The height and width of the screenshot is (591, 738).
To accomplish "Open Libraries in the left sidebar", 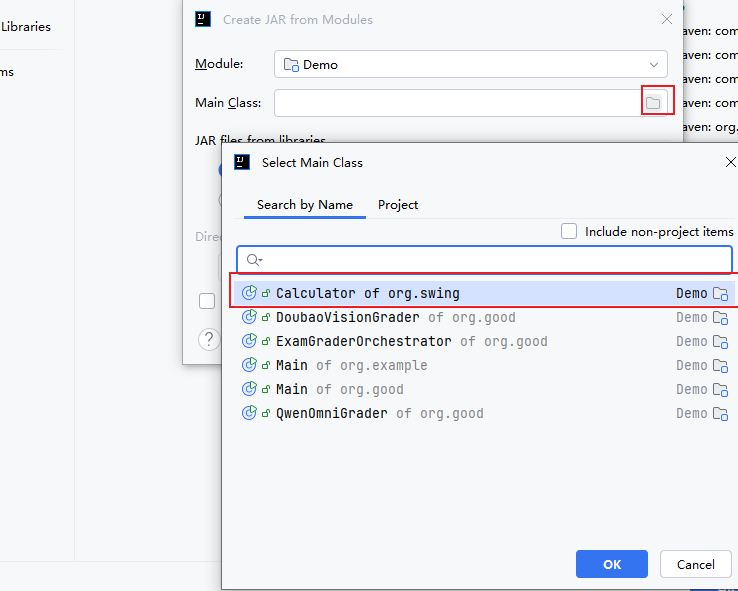I will point(26,27).
